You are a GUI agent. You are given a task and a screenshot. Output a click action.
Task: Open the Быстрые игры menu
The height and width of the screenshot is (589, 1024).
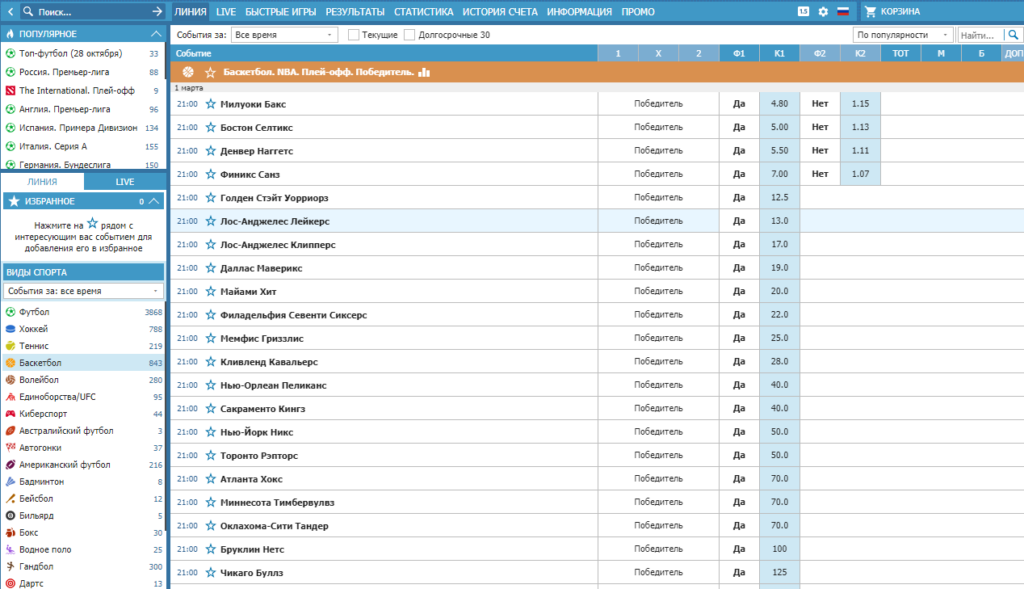click(280, 11)
